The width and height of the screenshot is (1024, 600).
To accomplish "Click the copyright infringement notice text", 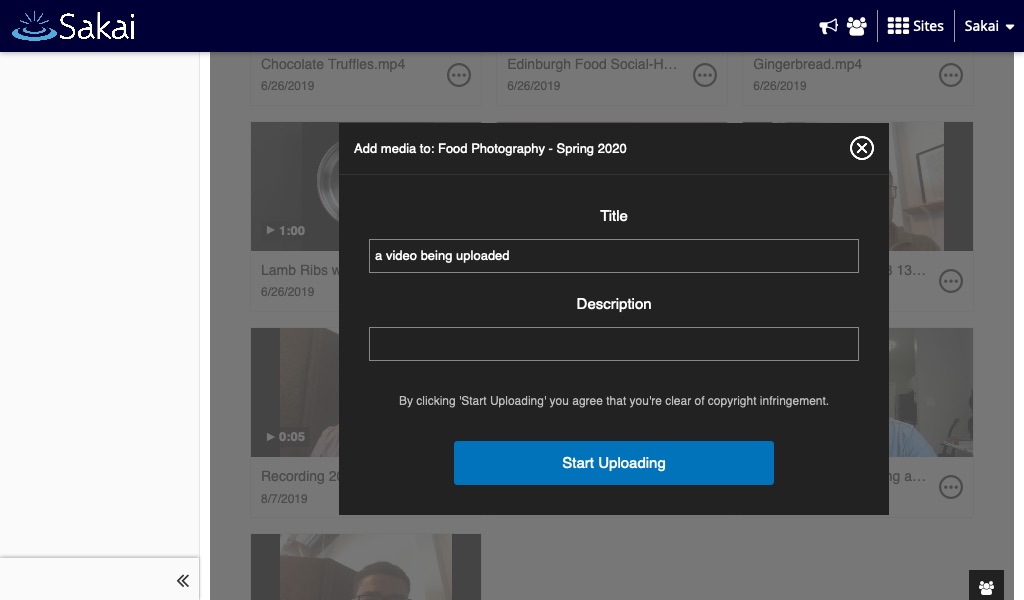I will tap(613, 401).
